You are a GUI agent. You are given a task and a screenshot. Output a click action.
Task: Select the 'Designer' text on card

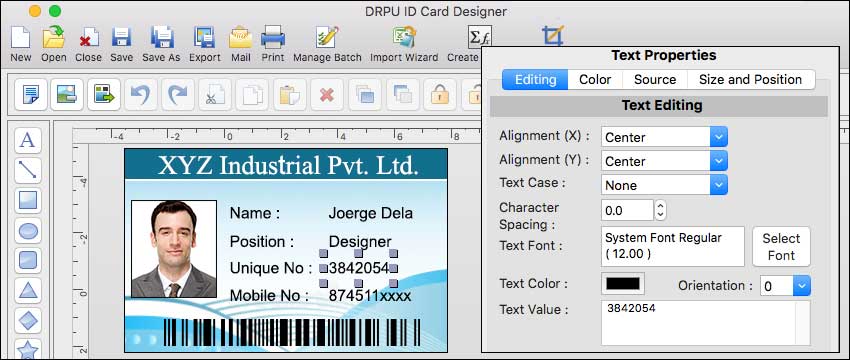[x=360, y=241]
